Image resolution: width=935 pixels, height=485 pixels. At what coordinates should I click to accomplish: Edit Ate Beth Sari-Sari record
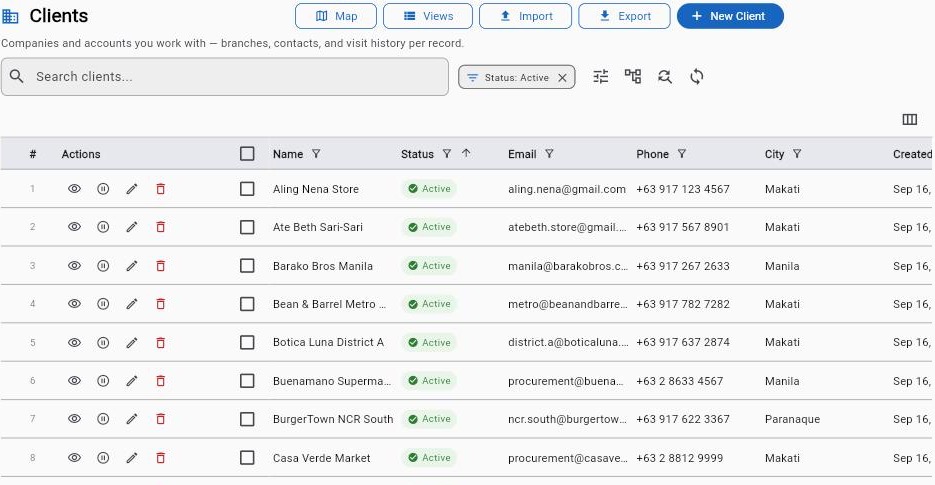[x=132, y=227]
